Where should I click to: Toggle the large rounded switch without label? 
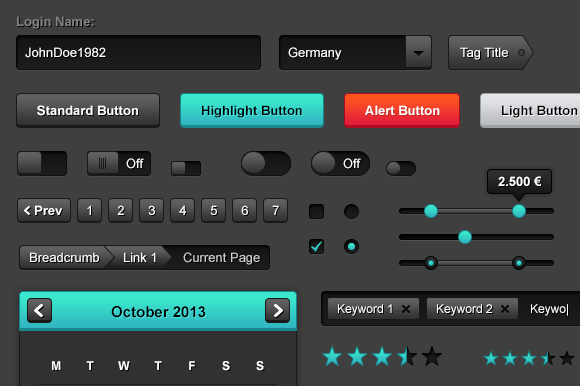[266, 163]
